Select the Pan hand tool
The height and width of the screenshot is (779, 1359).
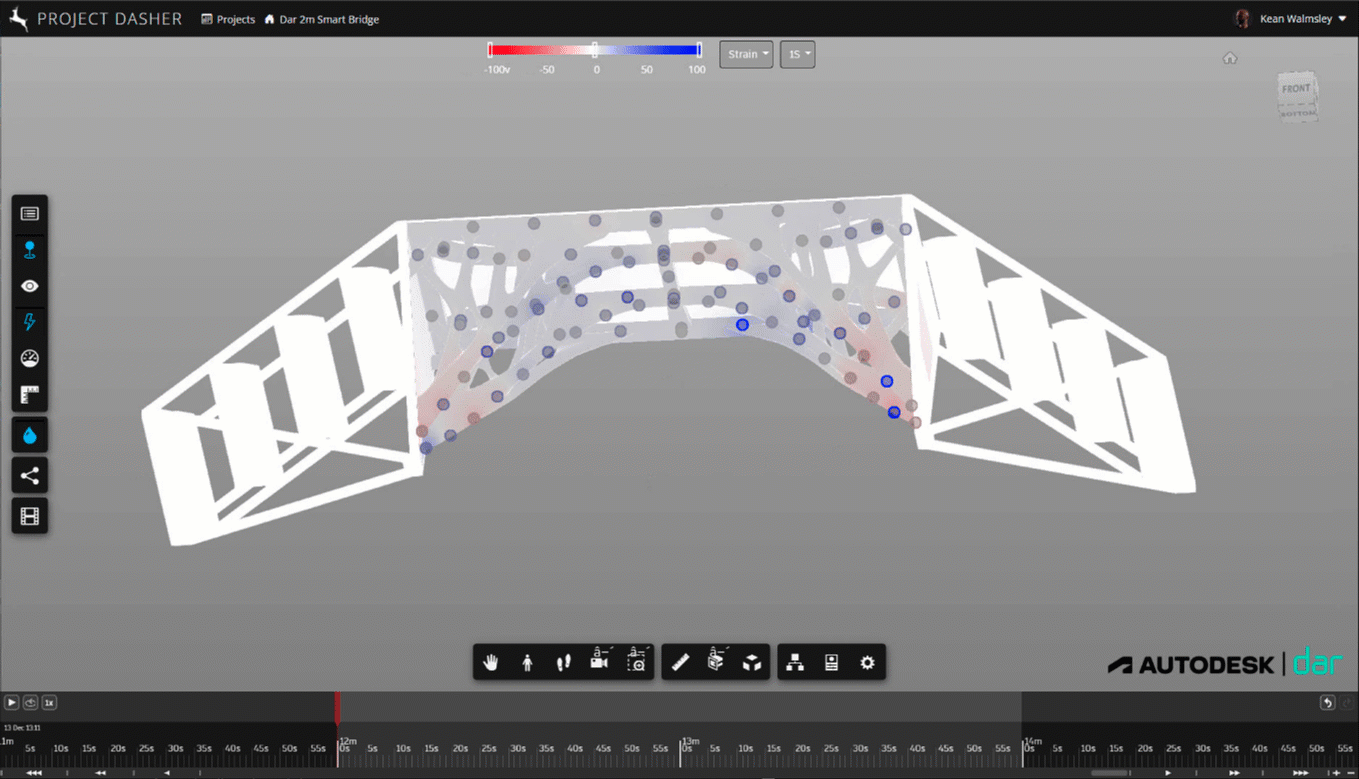pyautogui.click(x=491, y=662)
